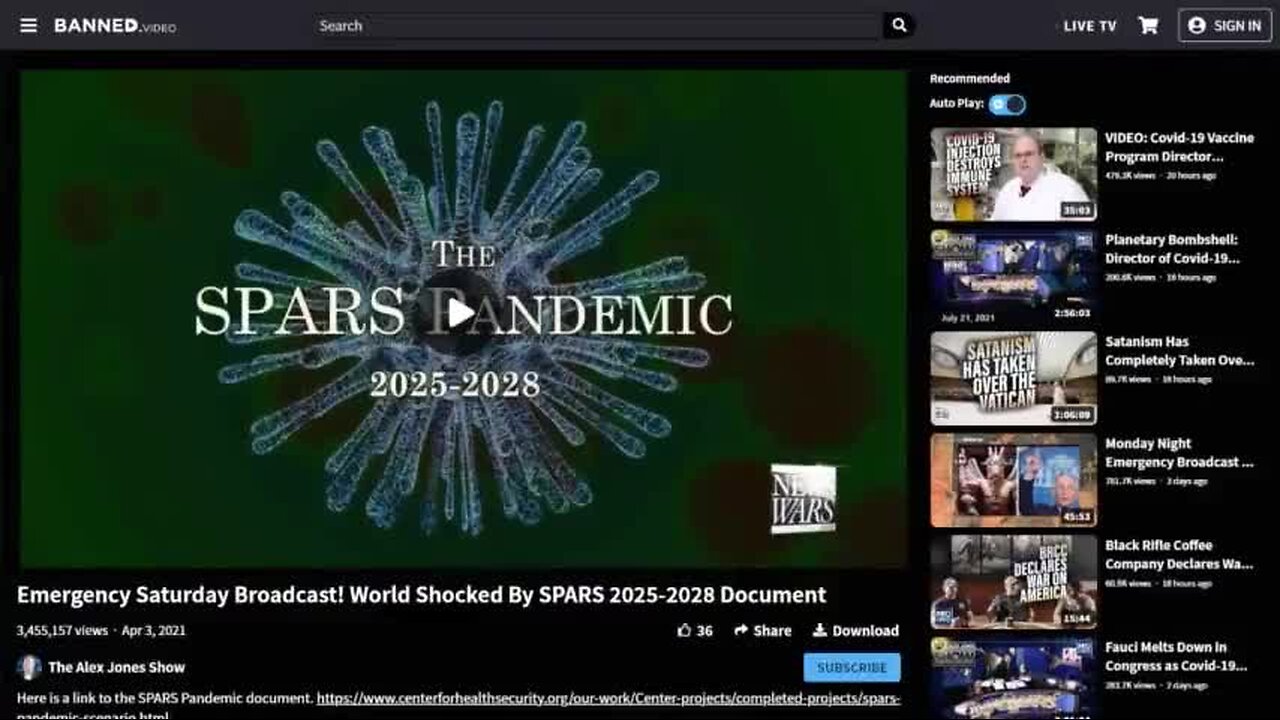Open The Alex Jones Show channel name

point(116,667)
